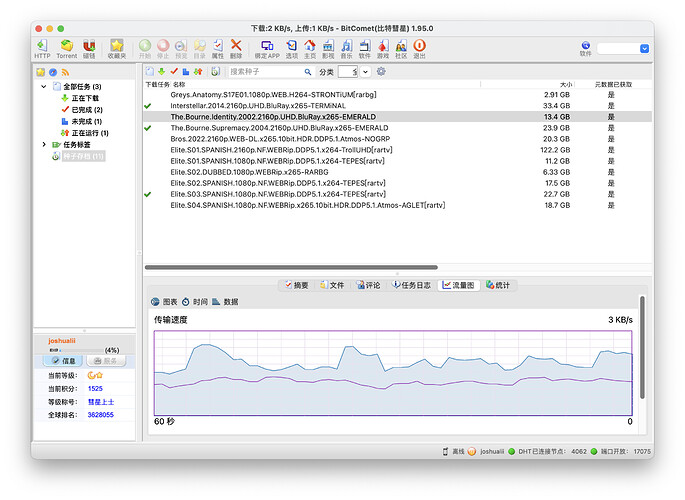Select the 时间 time view option
Viewport: 685px width, 500px height.
click(195, 302)
